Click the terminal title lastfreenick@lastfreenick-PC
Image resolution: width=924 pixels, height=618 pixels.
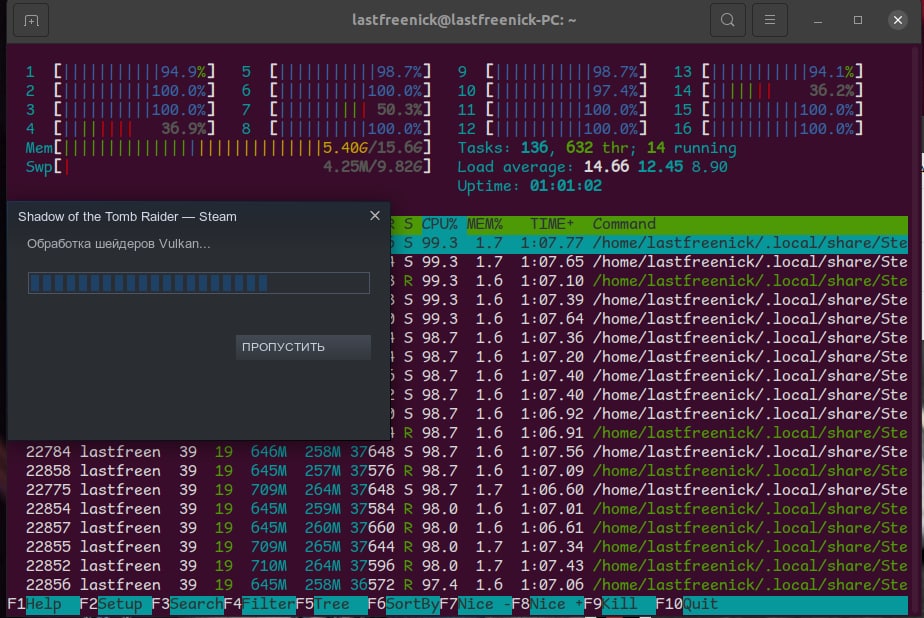click(x=464, y=20)
